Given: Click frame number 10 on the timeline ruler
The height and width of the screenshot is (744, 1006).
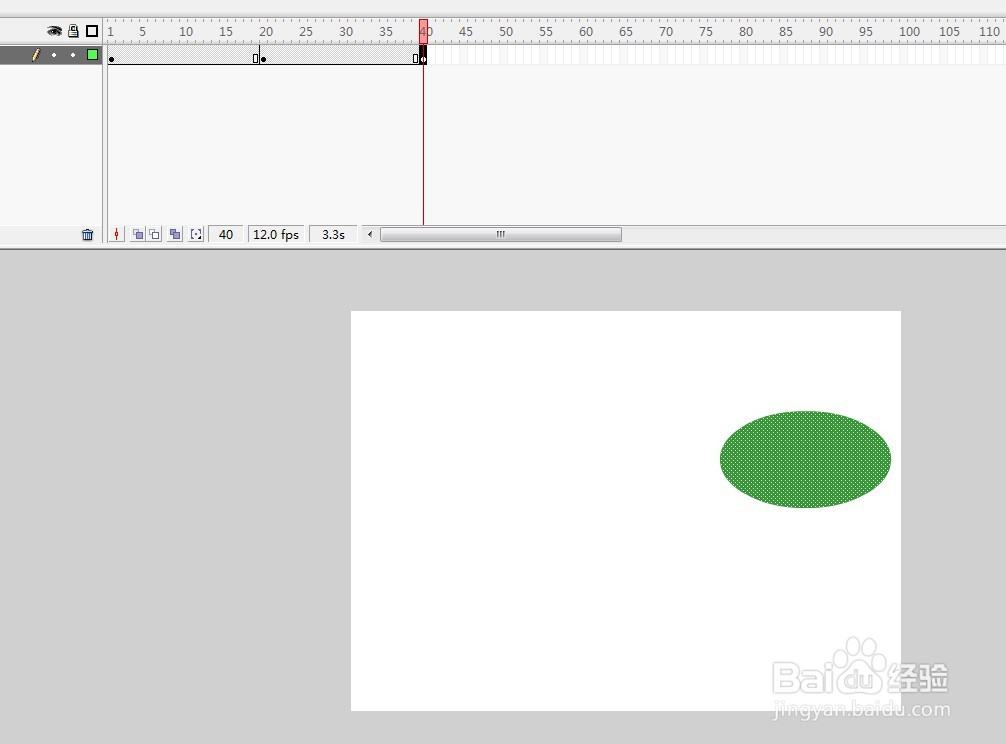Looking at the screenshot, I should tap(186, 31).
